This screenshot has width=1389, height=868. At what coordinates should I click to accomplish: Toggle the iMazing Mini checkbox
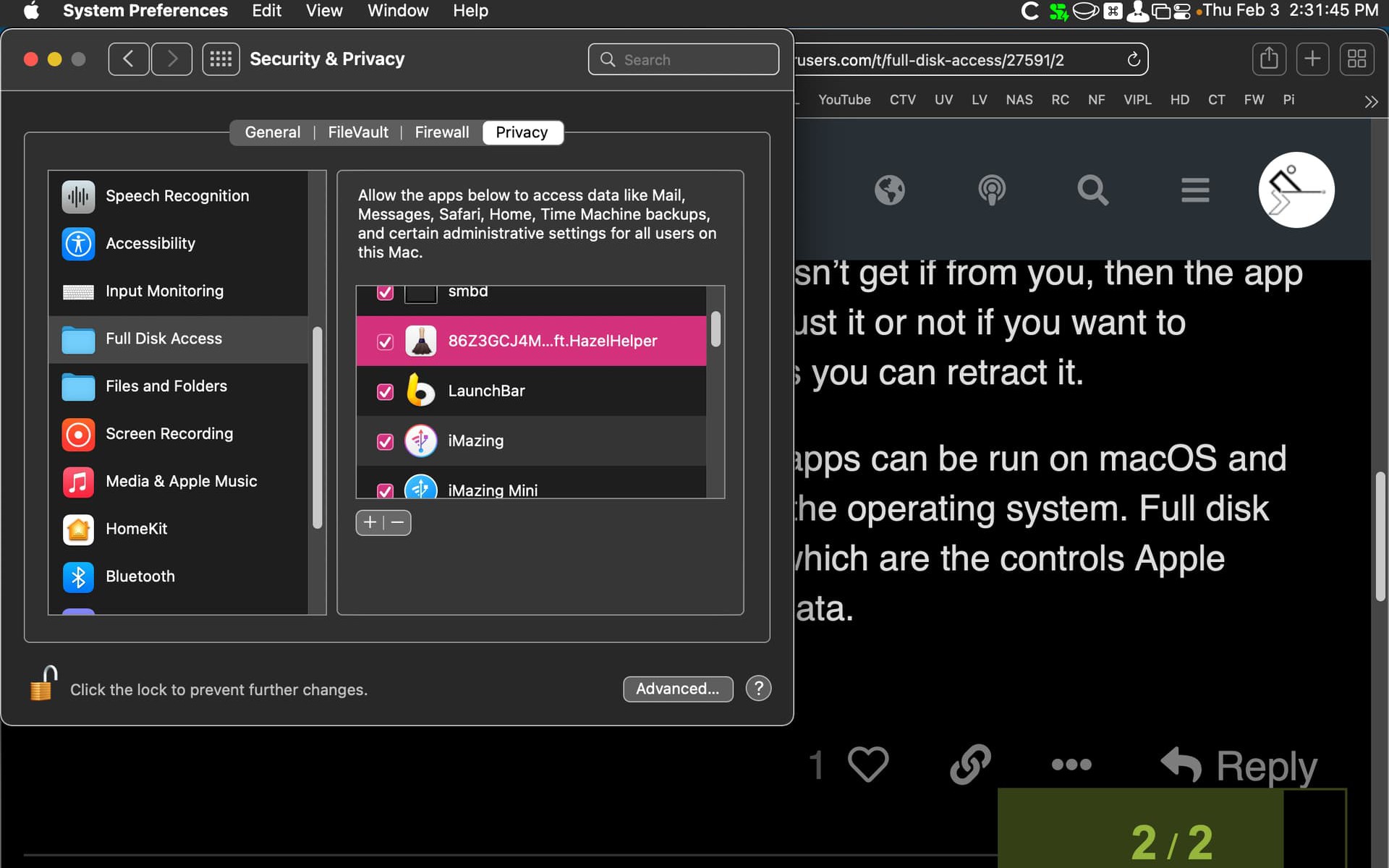[x=385, y=490]
